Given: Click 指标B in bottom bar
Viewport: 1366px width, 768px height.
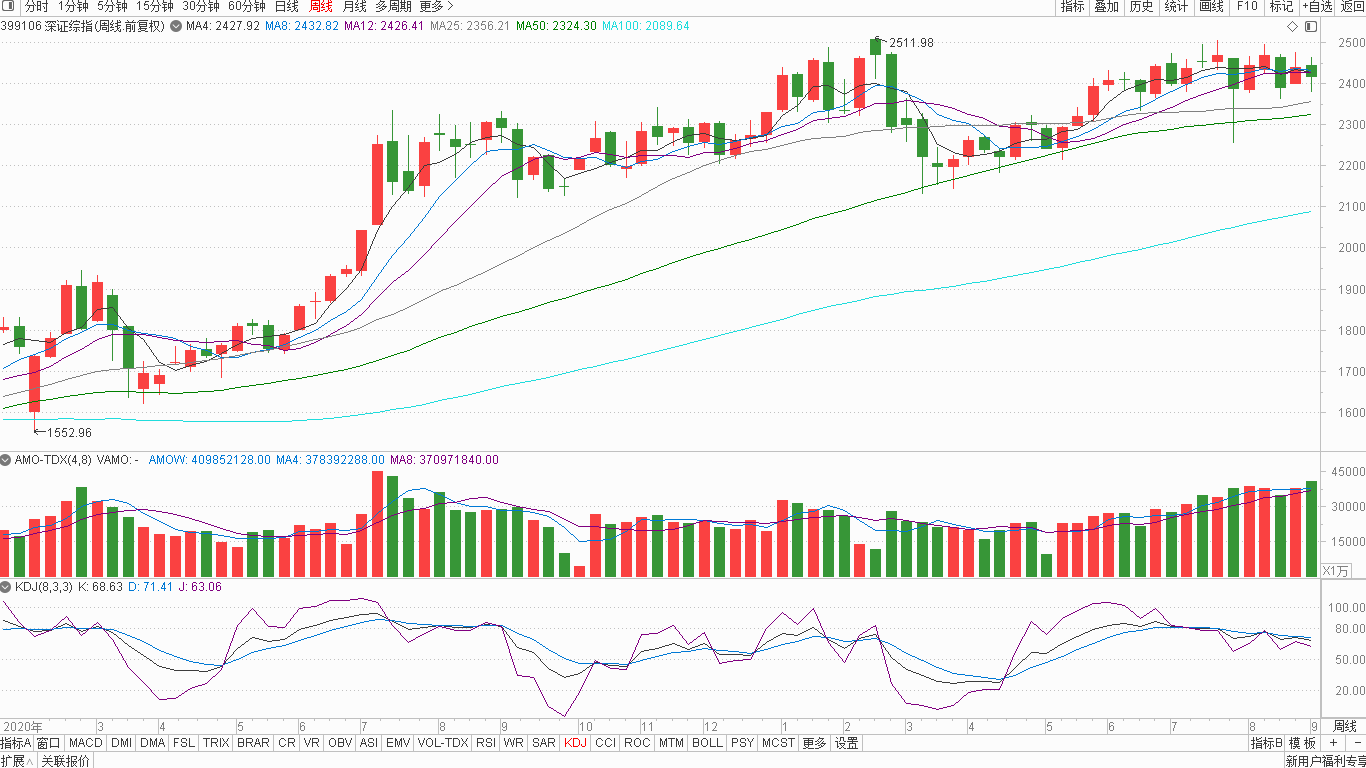Looking at the screenshot, I should pos(1267,743).
